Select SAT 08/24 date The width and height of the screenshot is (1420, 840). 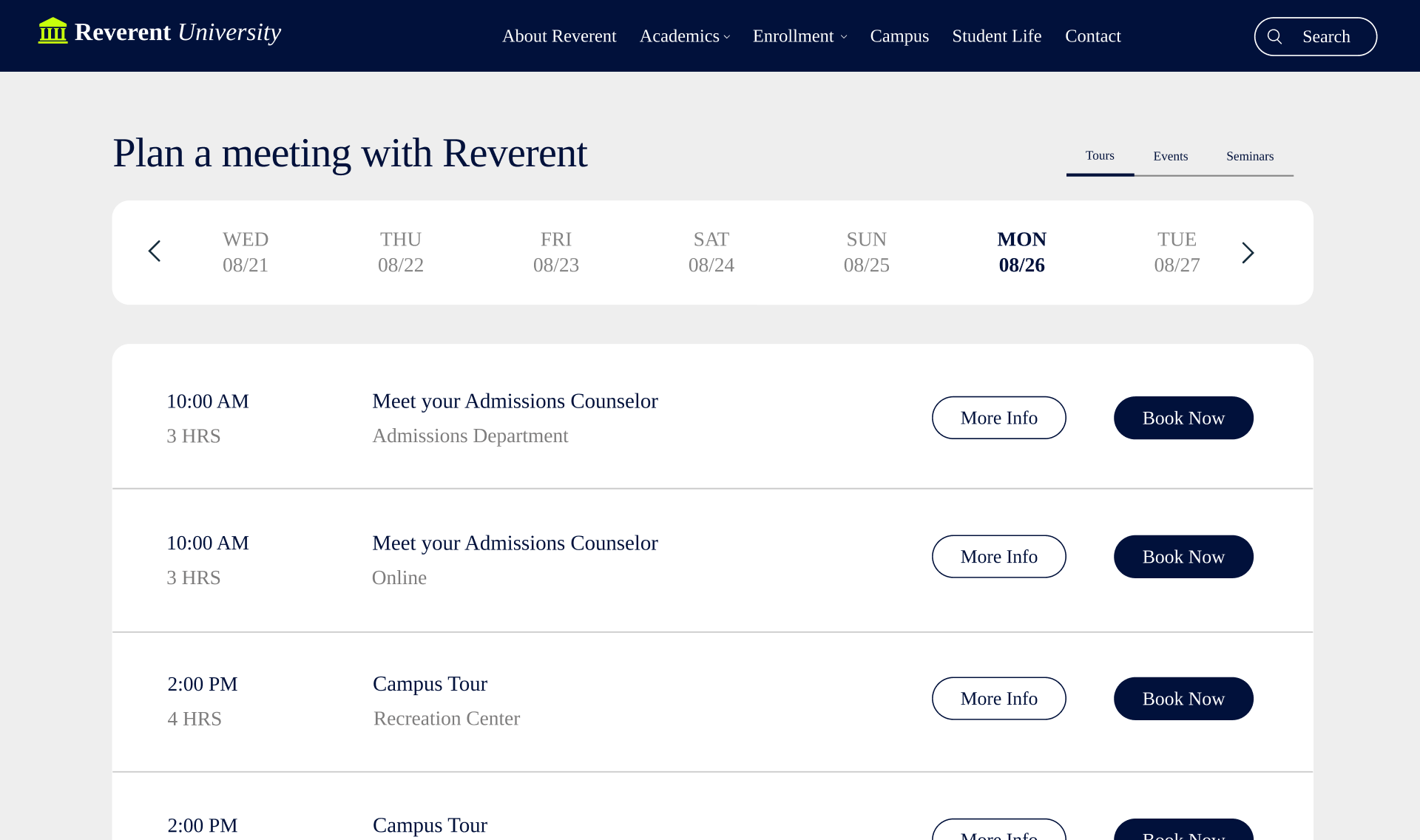click(711, 252)
